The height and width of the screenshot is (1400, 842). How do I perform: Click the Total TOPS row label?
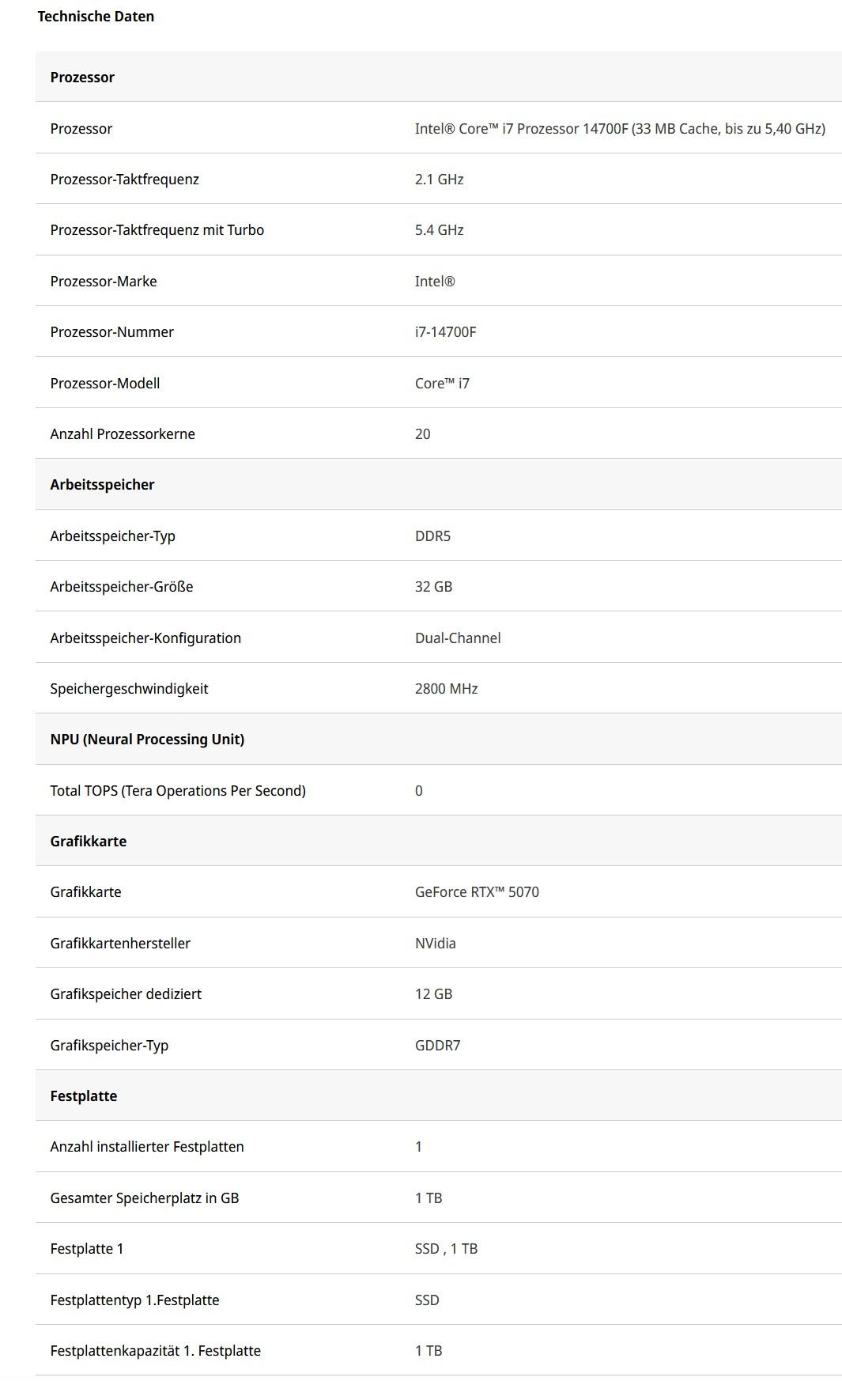[x=178, y=791]
